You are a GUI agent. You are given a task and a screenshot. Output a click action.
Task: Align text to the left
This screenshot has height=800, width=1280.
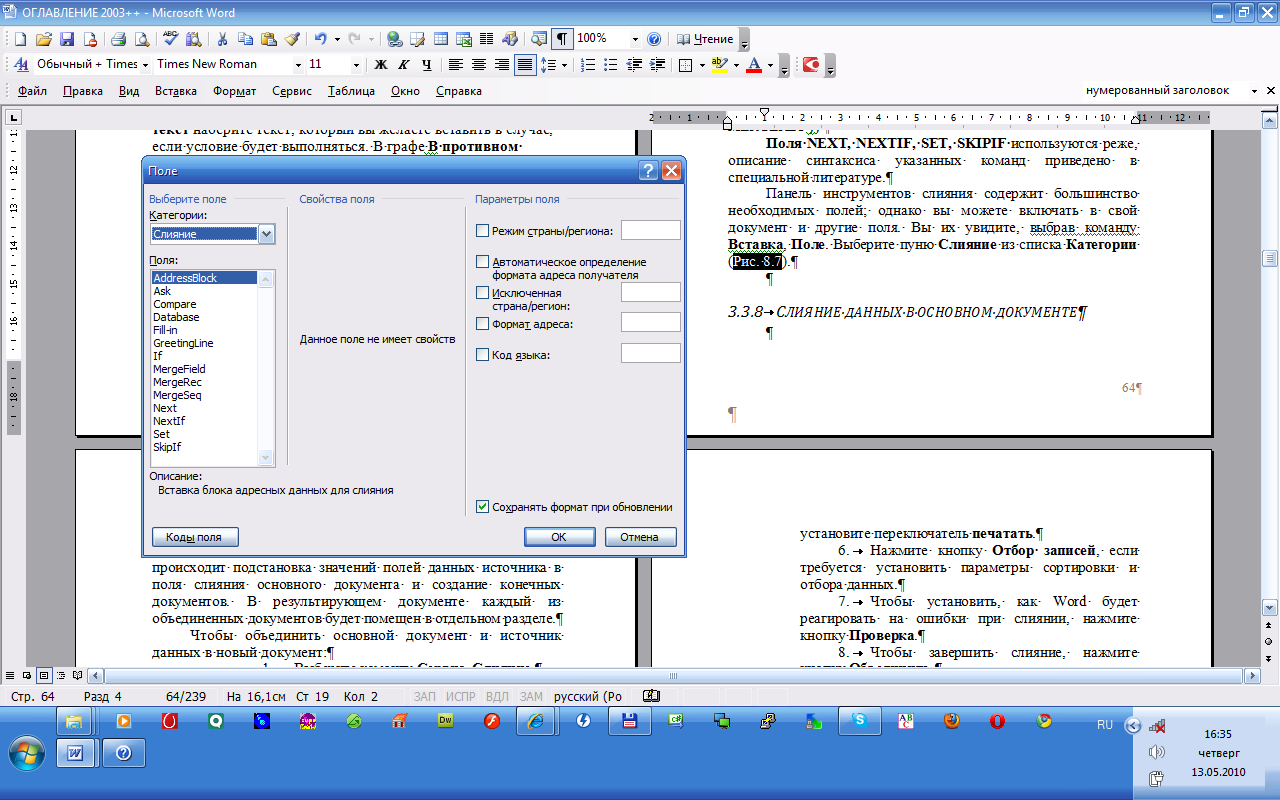[x=456, y=64]
